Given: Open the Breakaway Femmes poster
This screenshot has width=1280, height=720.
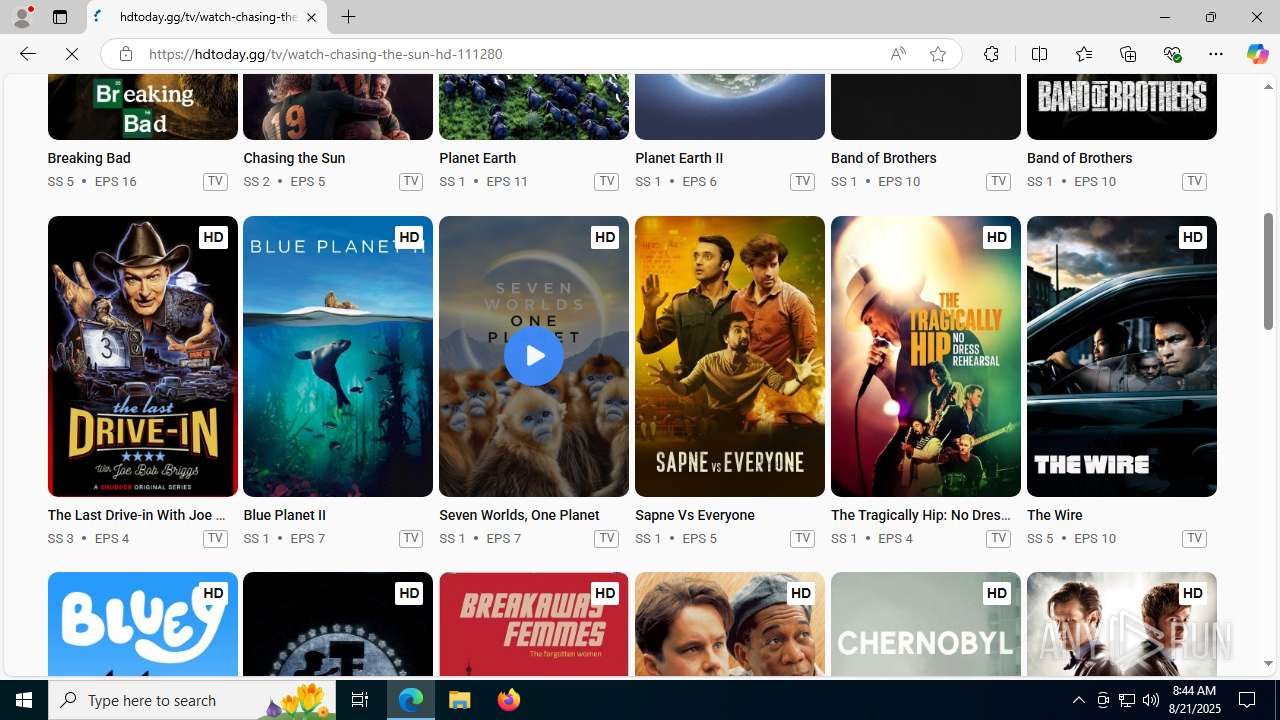Looking at the screenshot, I should (534, 625).
